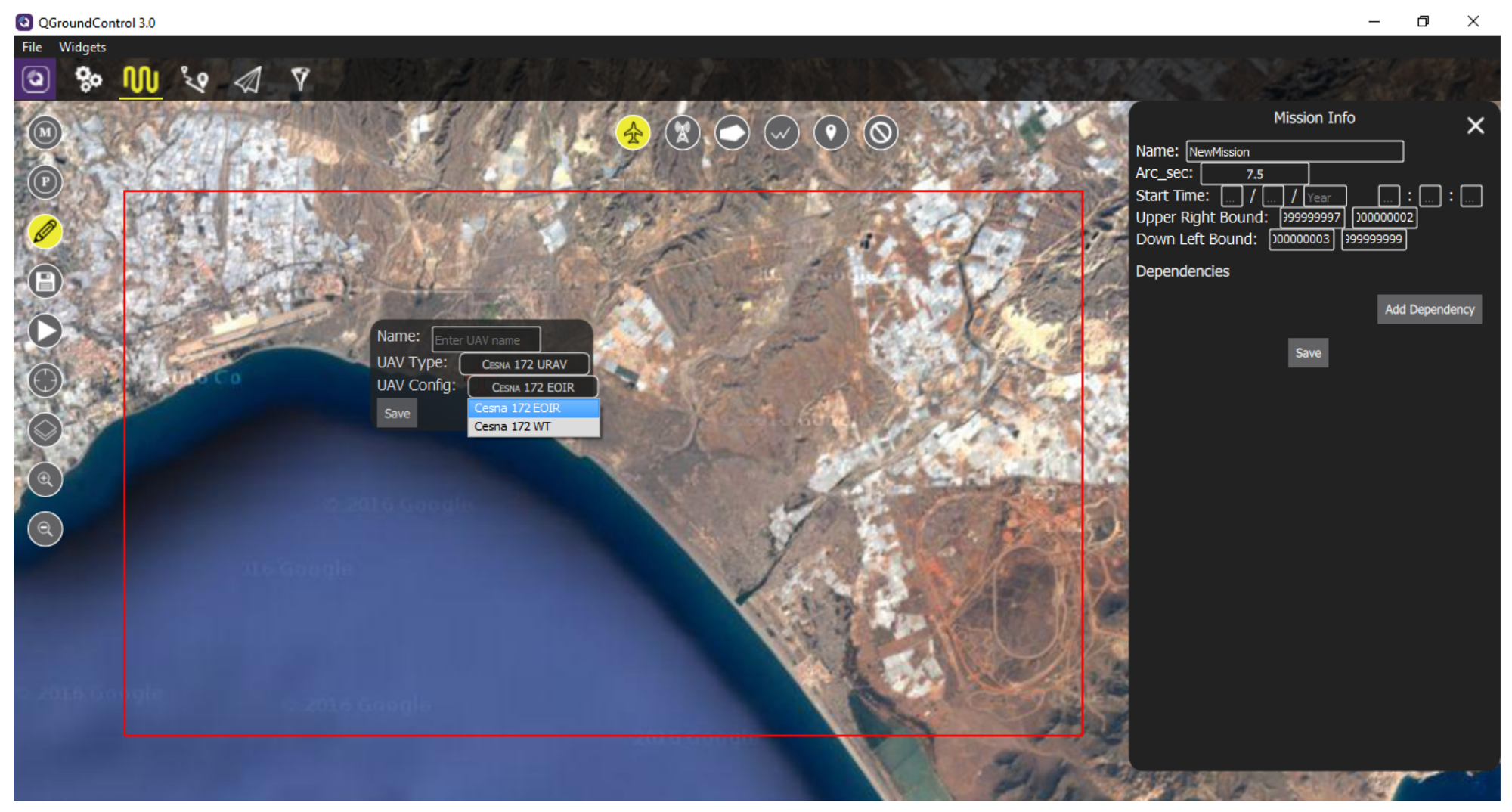Toggle the M circle button
Screen dimensions: 1512x812
tap(45, 132)
